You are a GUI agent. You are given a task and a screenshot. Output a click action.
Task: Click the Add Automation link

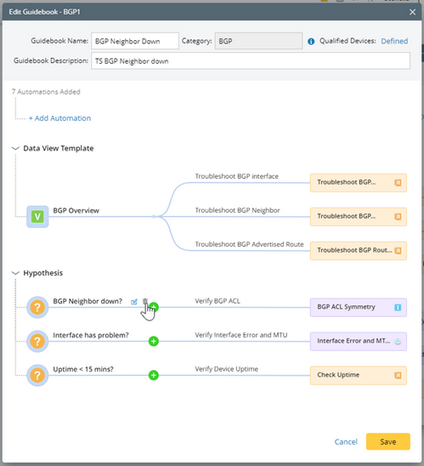[x=60, y=118]
